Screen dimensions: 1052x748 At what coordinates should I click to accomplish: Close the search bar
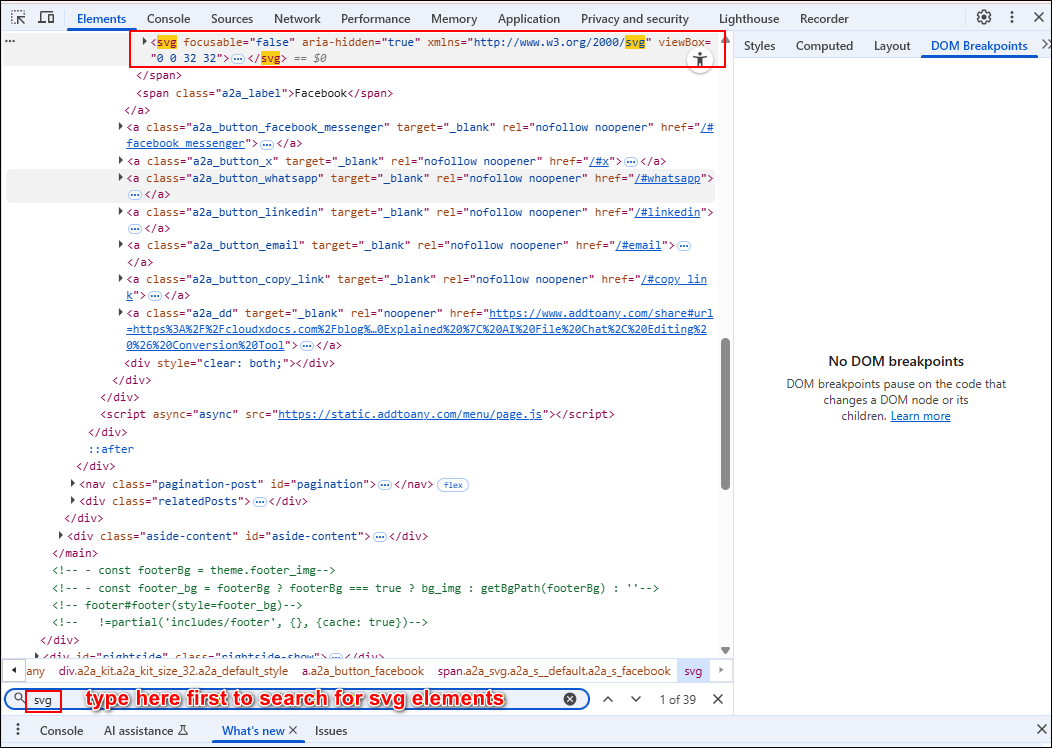click(x=718, y=699)
